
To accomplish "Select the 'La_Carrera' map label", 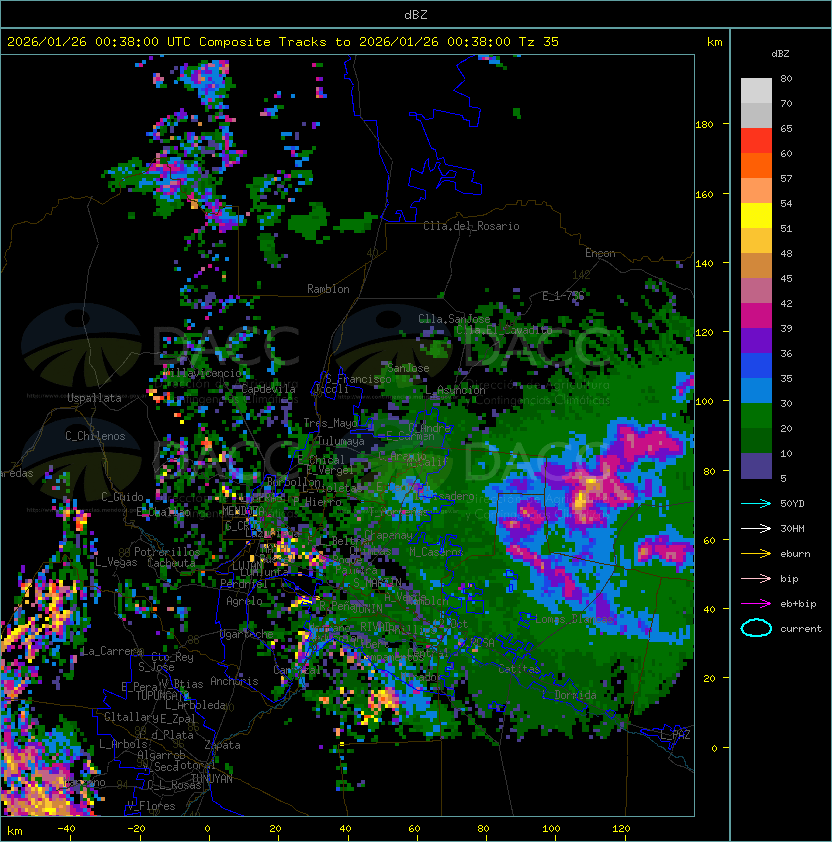I will coord(112,651).
